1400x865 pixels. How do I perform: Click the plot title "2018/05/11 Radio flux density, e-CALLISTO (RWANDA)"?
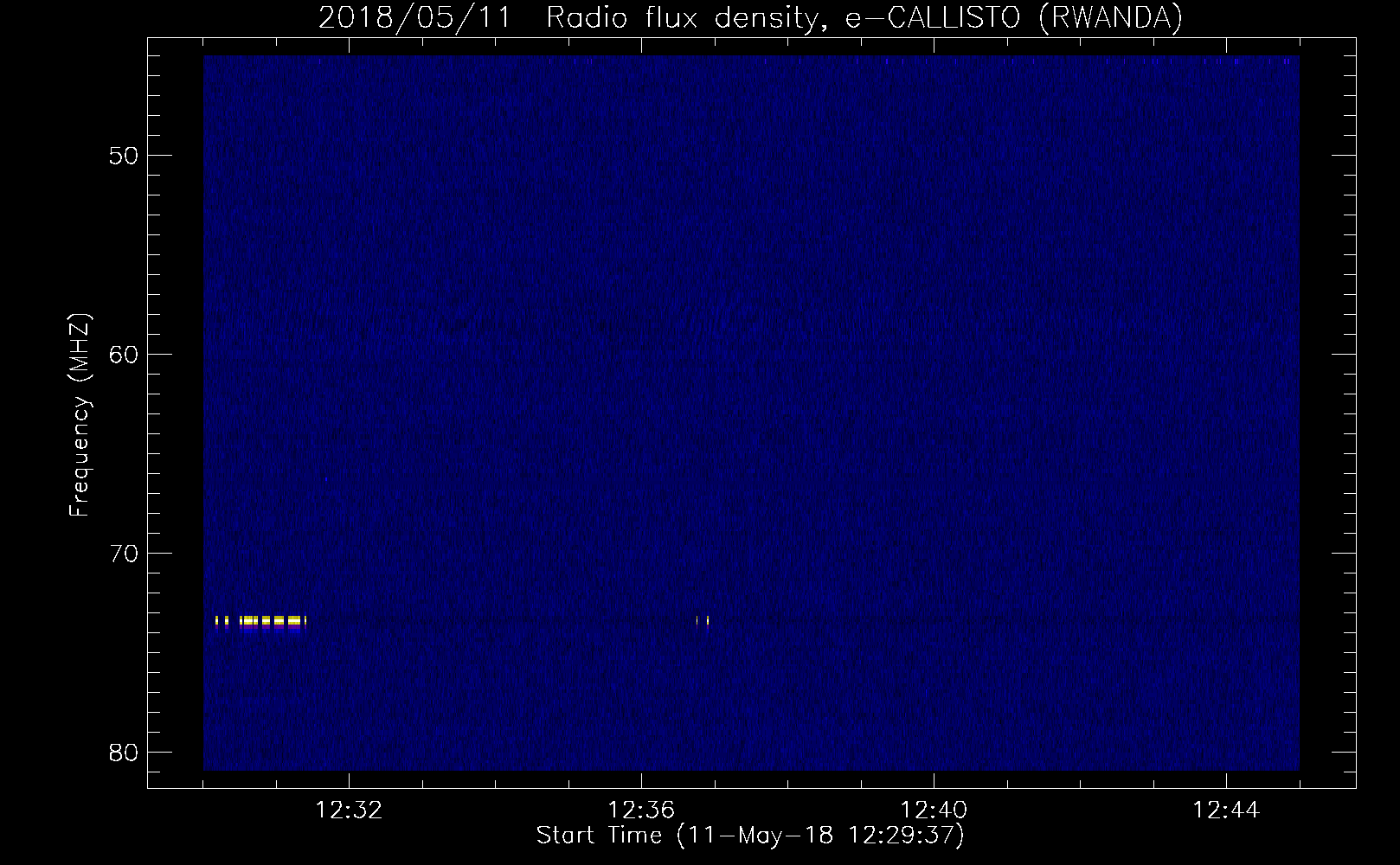(x=750, y=17)
